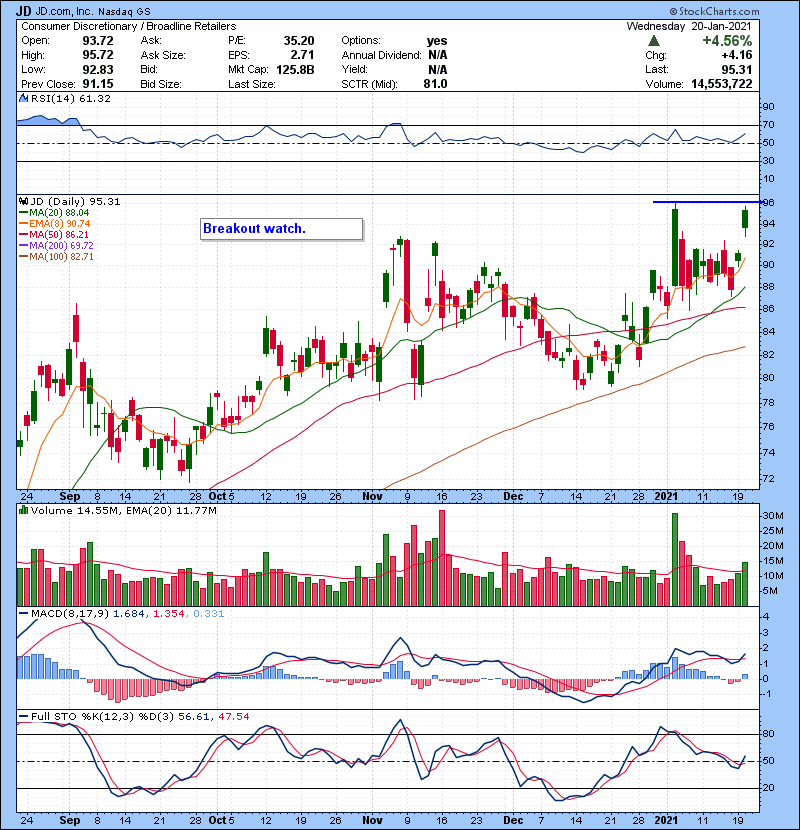Click the Yield N/A value

[x=437, y=69]
